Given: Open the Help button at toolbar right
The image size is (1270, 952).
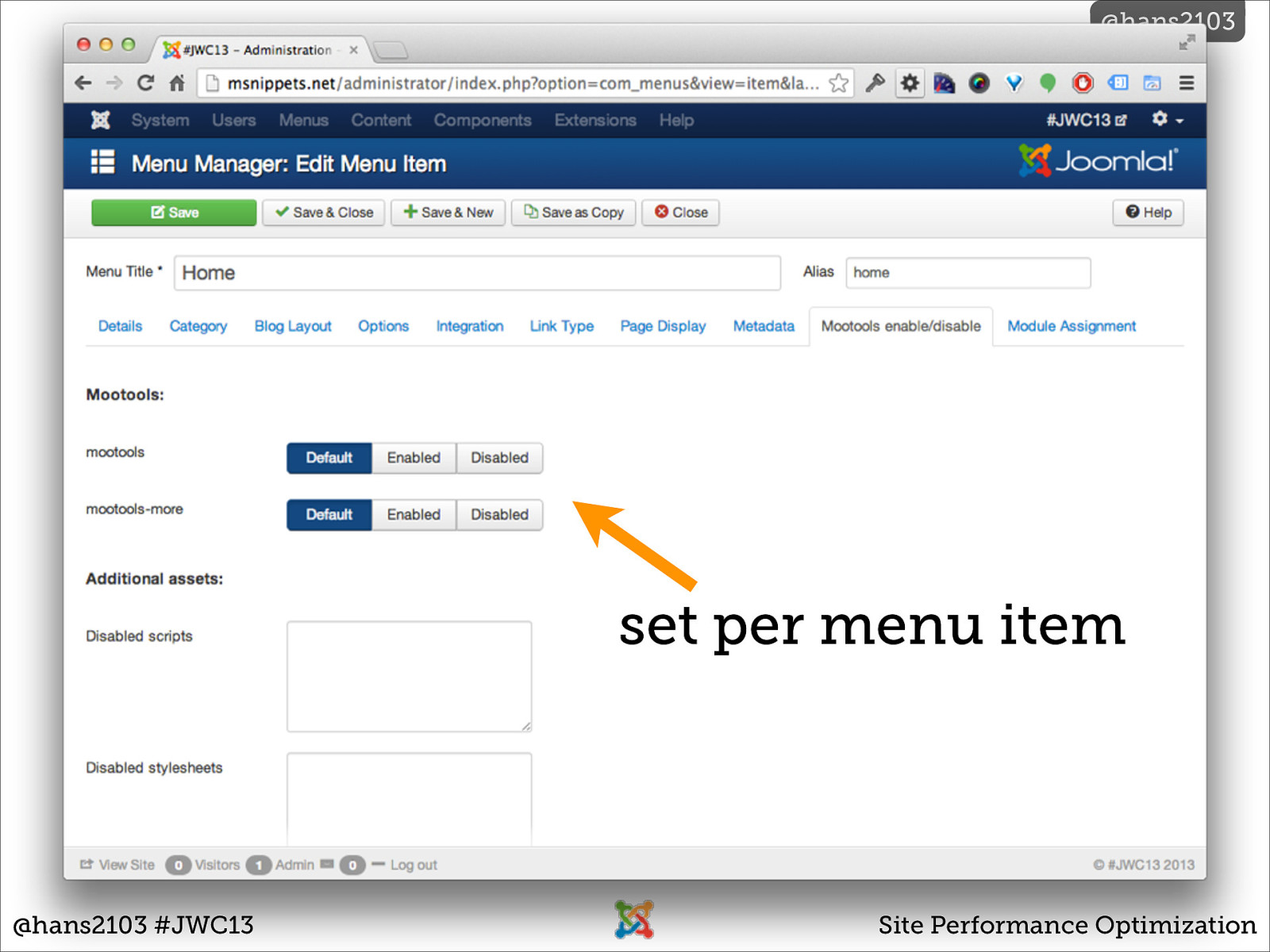Looking at the screenshot, I should pos(1149,213).
